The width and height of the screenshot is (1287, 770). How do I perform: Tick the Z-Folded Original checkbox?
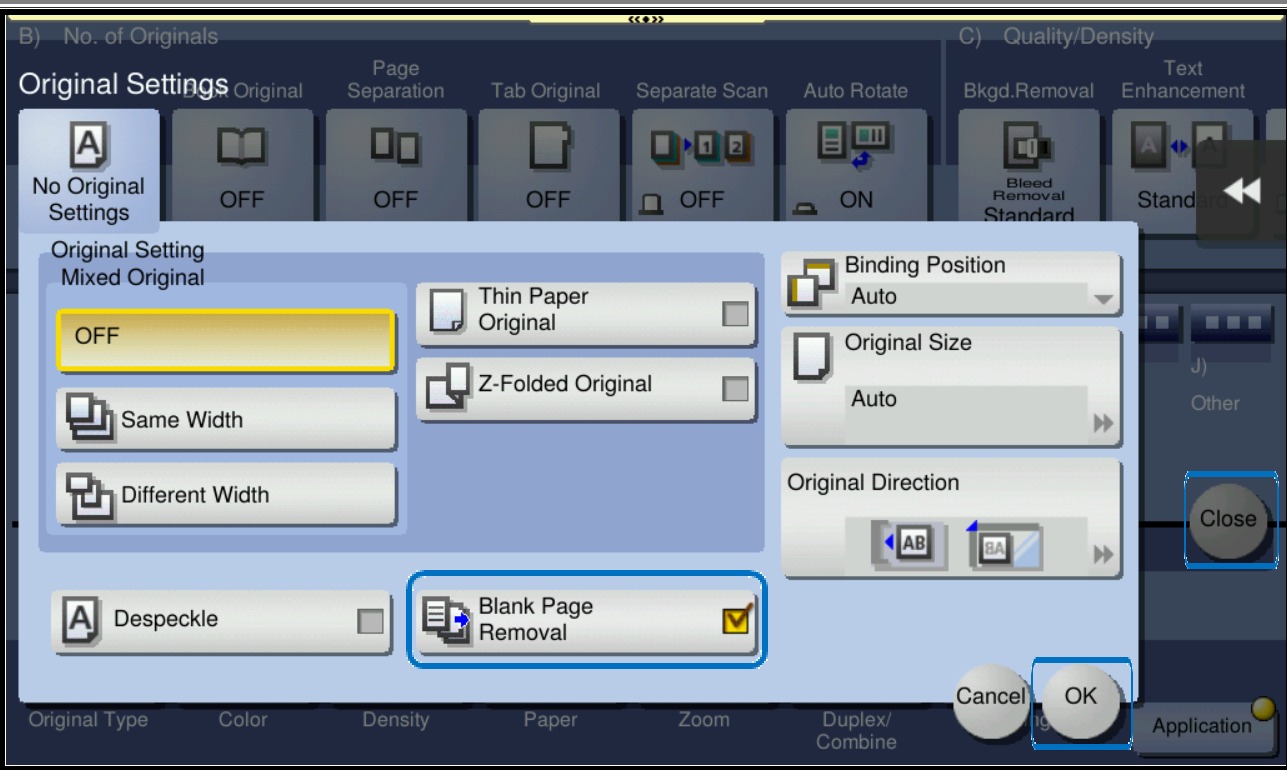tap(736, 388)
